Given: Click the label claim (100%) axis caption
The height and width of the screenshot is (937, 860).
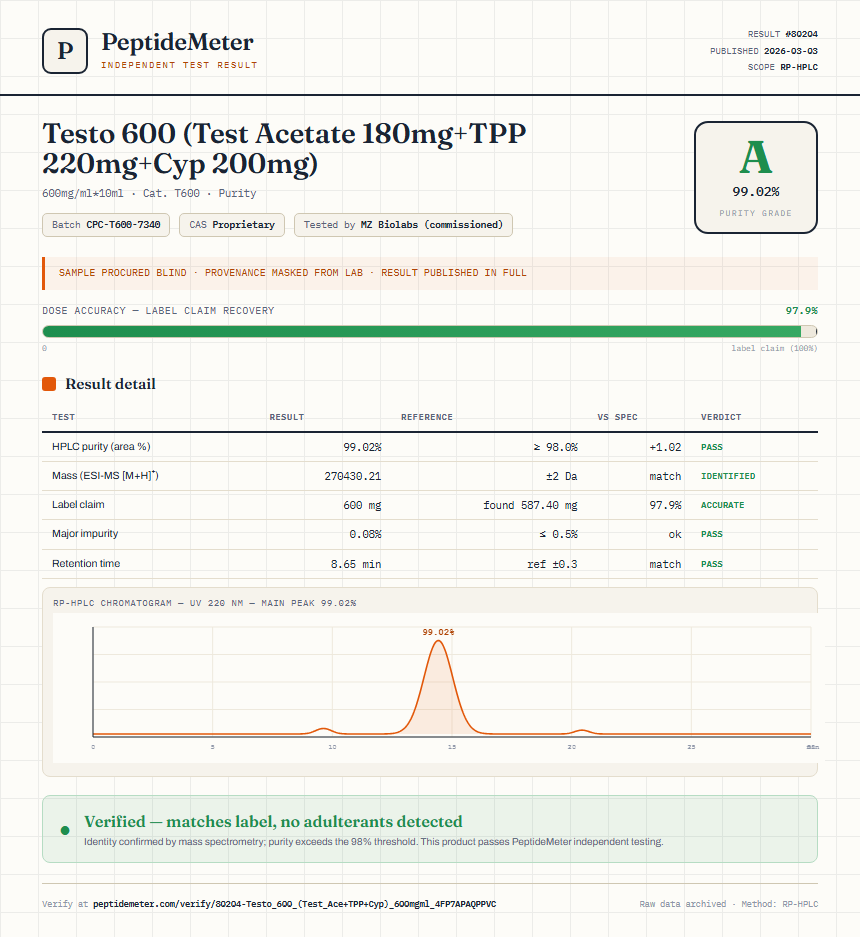Looking at the screenshot, I should point(774,348).
